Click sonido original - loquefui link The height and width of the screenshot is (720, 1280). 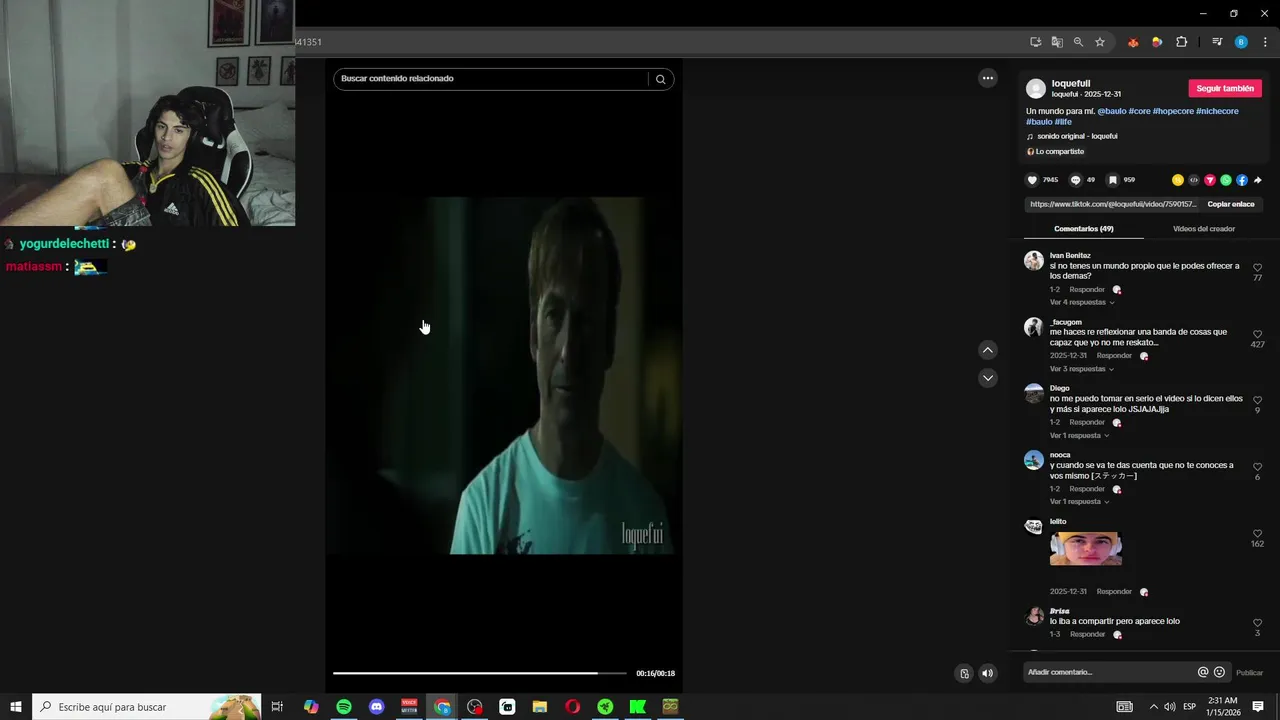1077,136
